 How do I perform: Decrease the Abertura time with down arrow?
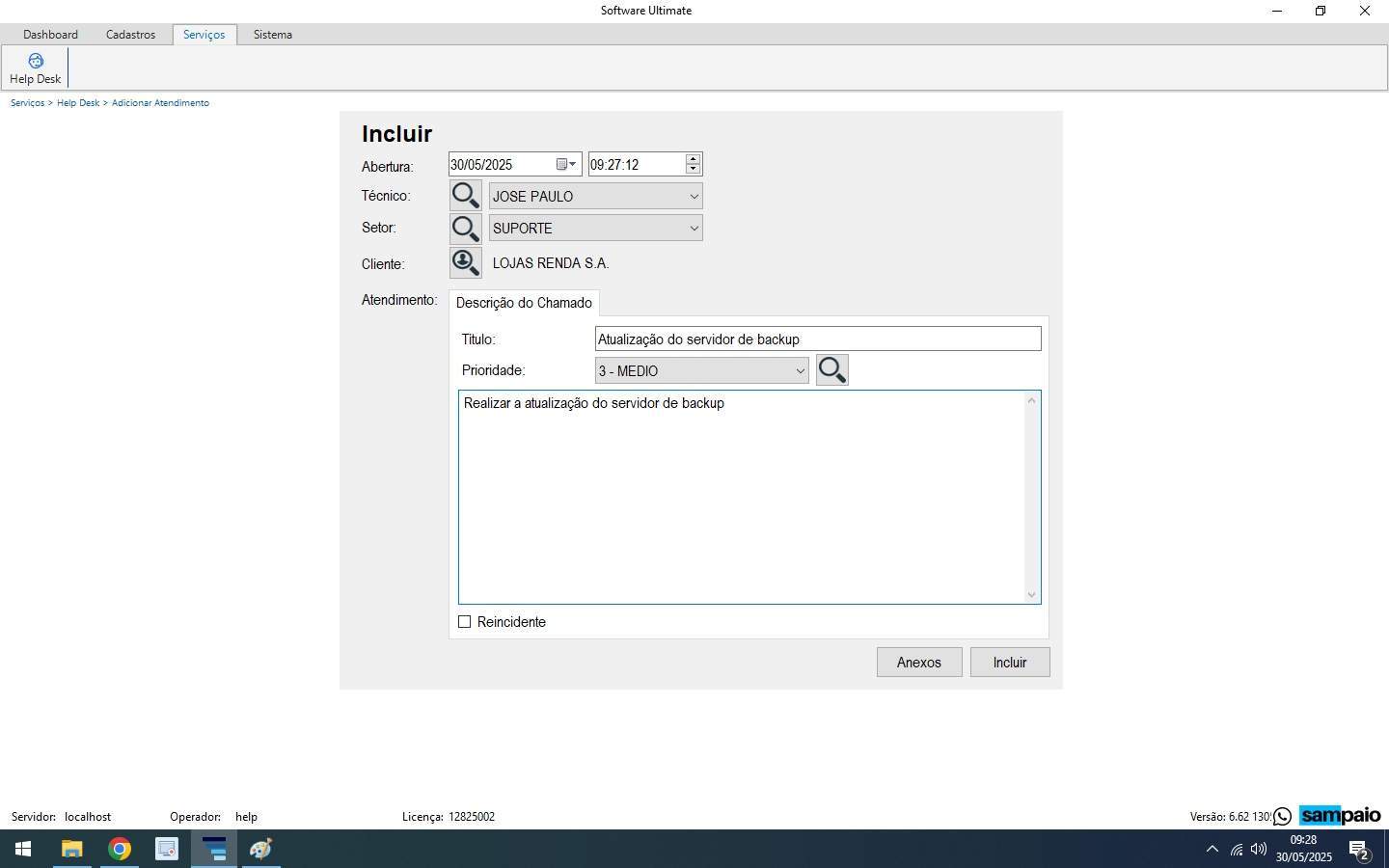(693, 170)
